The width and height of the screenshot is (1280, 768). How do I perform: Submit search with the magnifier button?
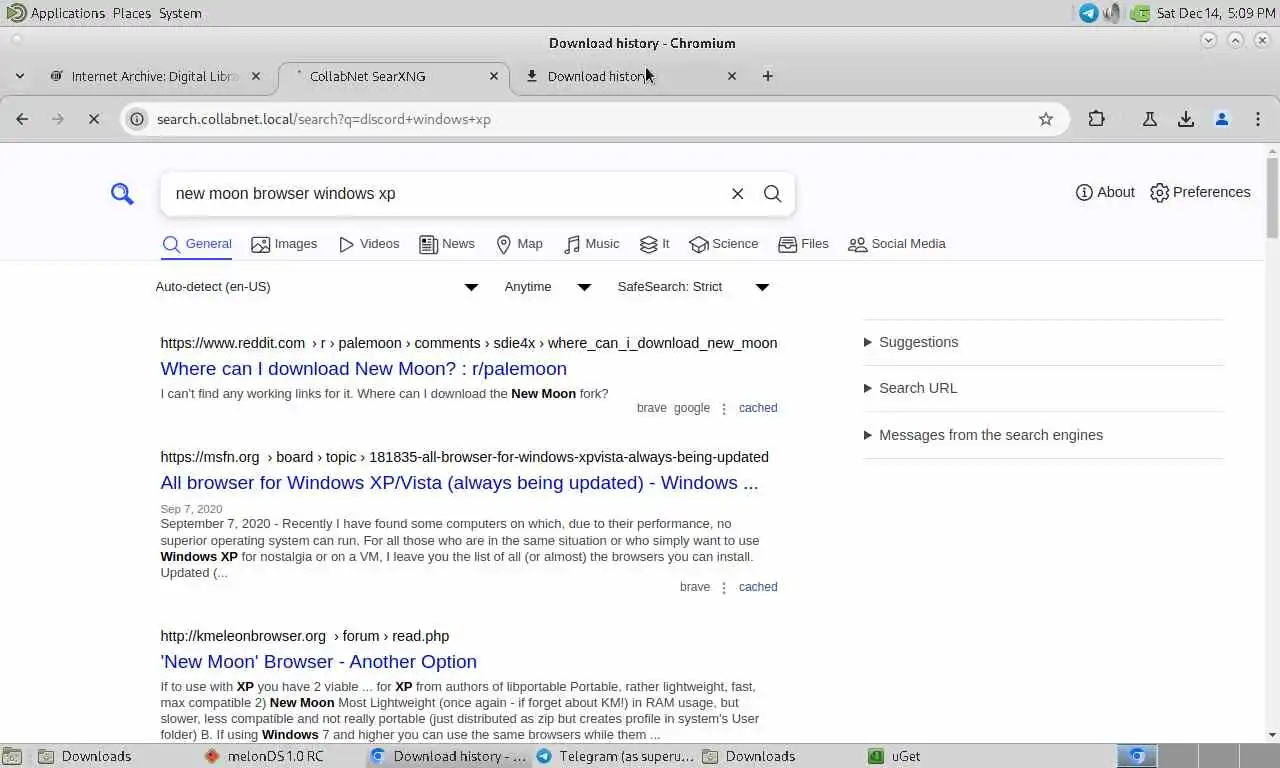point(773,194)
